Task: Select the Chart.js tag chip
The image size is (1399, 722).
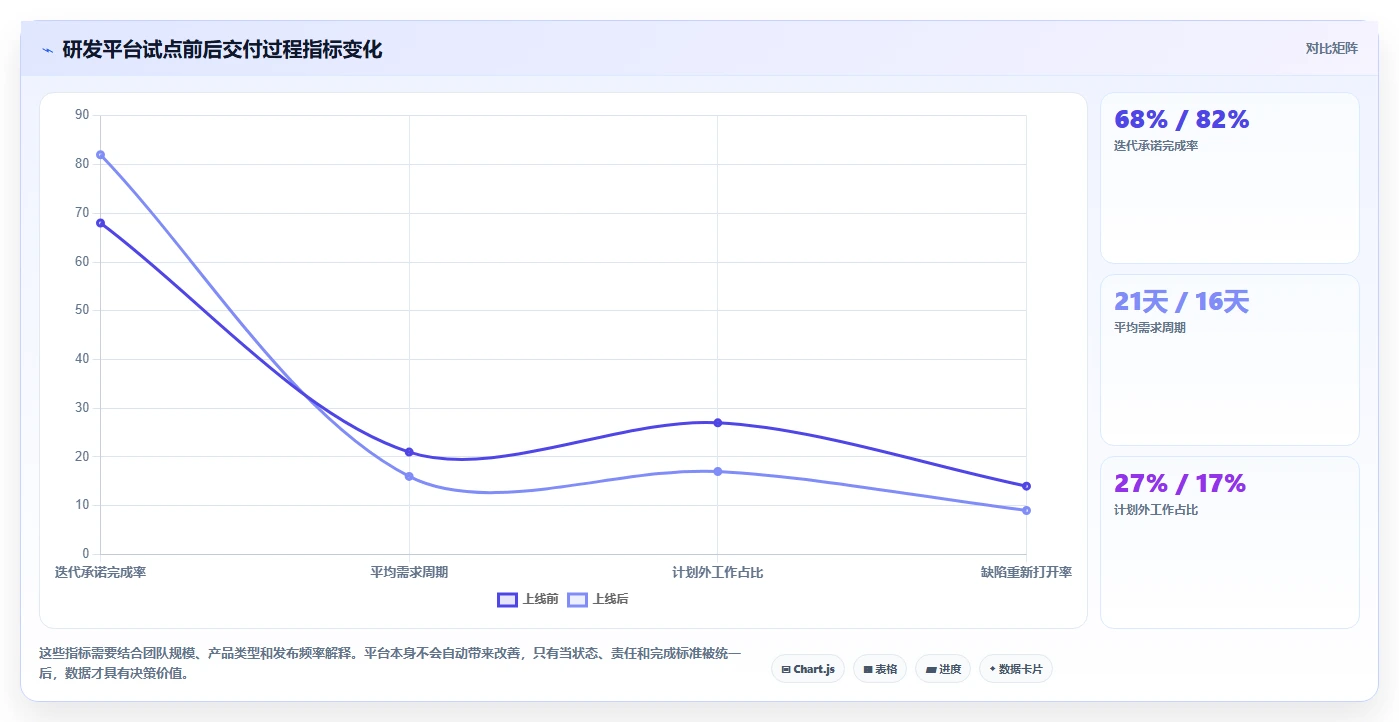Action: [808, 669]
